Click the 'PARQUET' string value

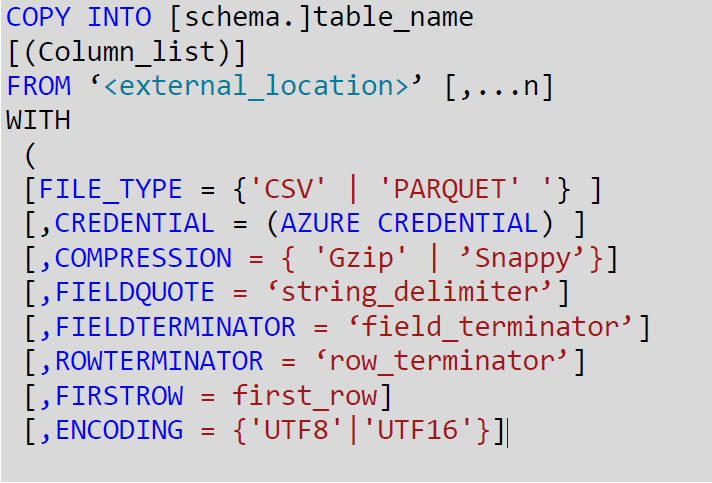449,189
